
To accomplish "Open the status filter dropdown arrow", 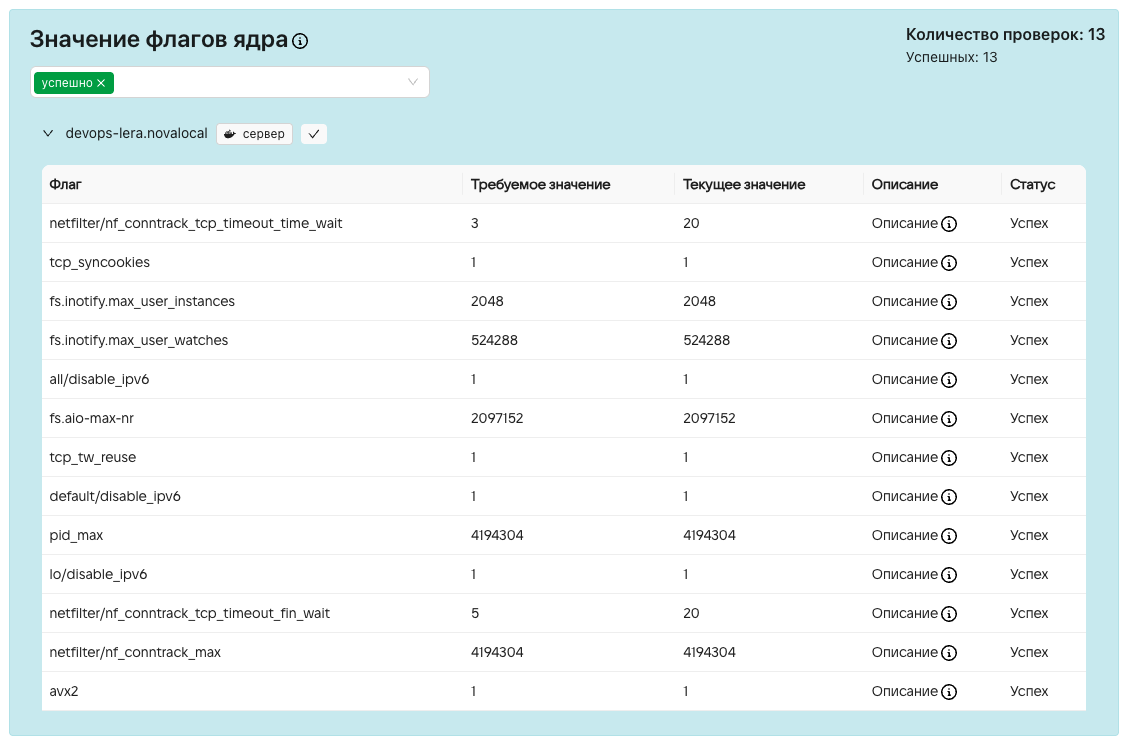I will tap(413, 82).
